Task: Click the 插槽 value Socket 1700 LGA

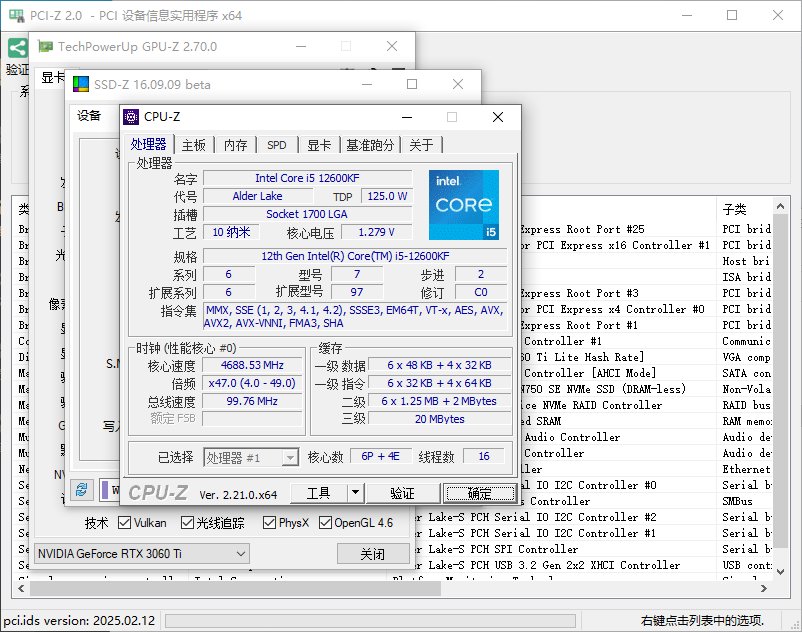Action: pyautogui.click(x=307, y=214)
